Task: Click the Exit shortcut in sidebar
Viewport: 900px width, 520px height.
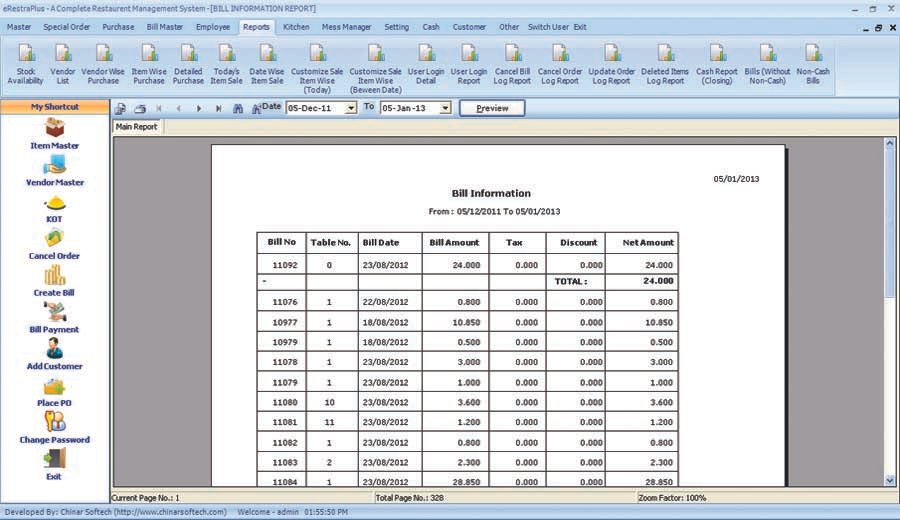Action: coord(55,465)
